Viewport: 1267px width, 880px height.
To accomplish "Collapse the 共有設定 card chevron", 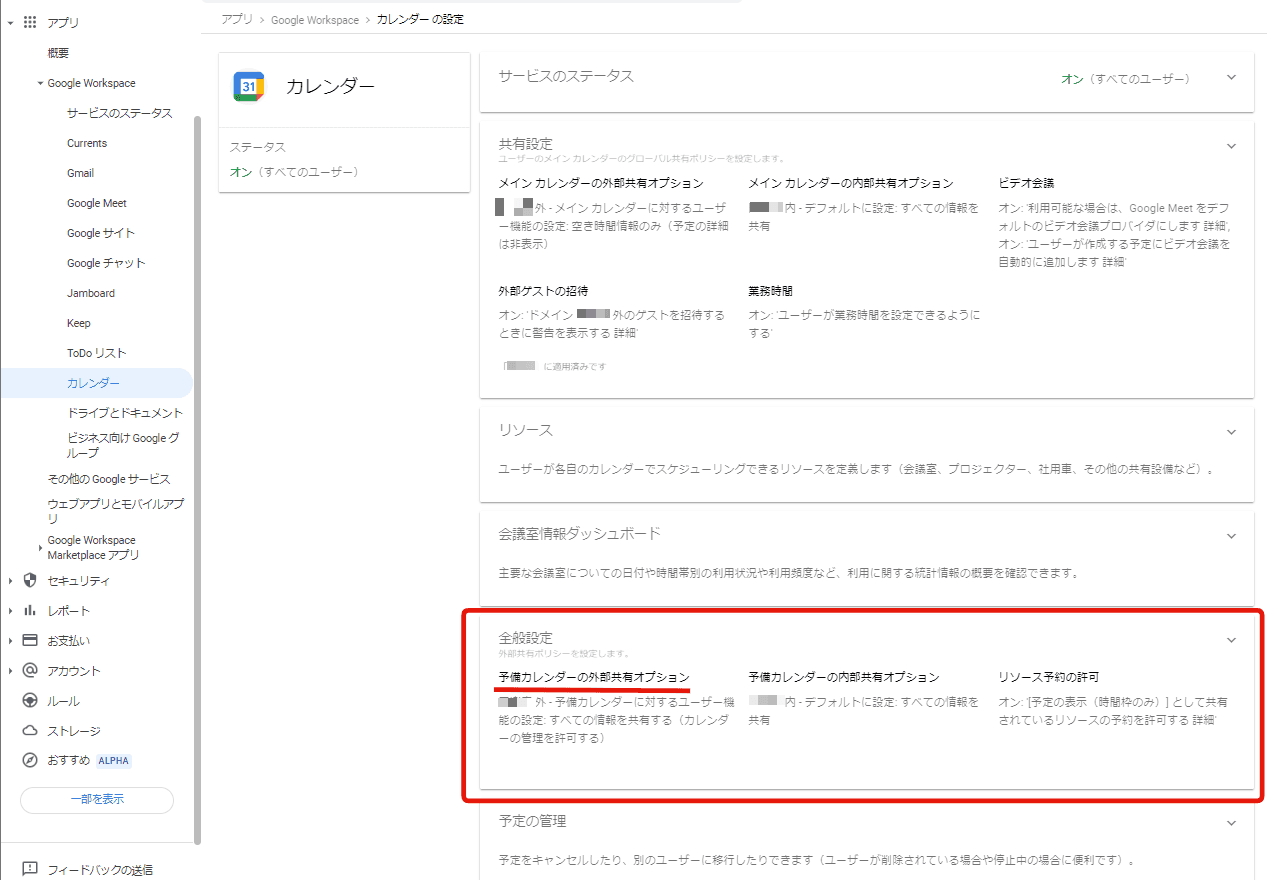I will tap(1231, 146).
